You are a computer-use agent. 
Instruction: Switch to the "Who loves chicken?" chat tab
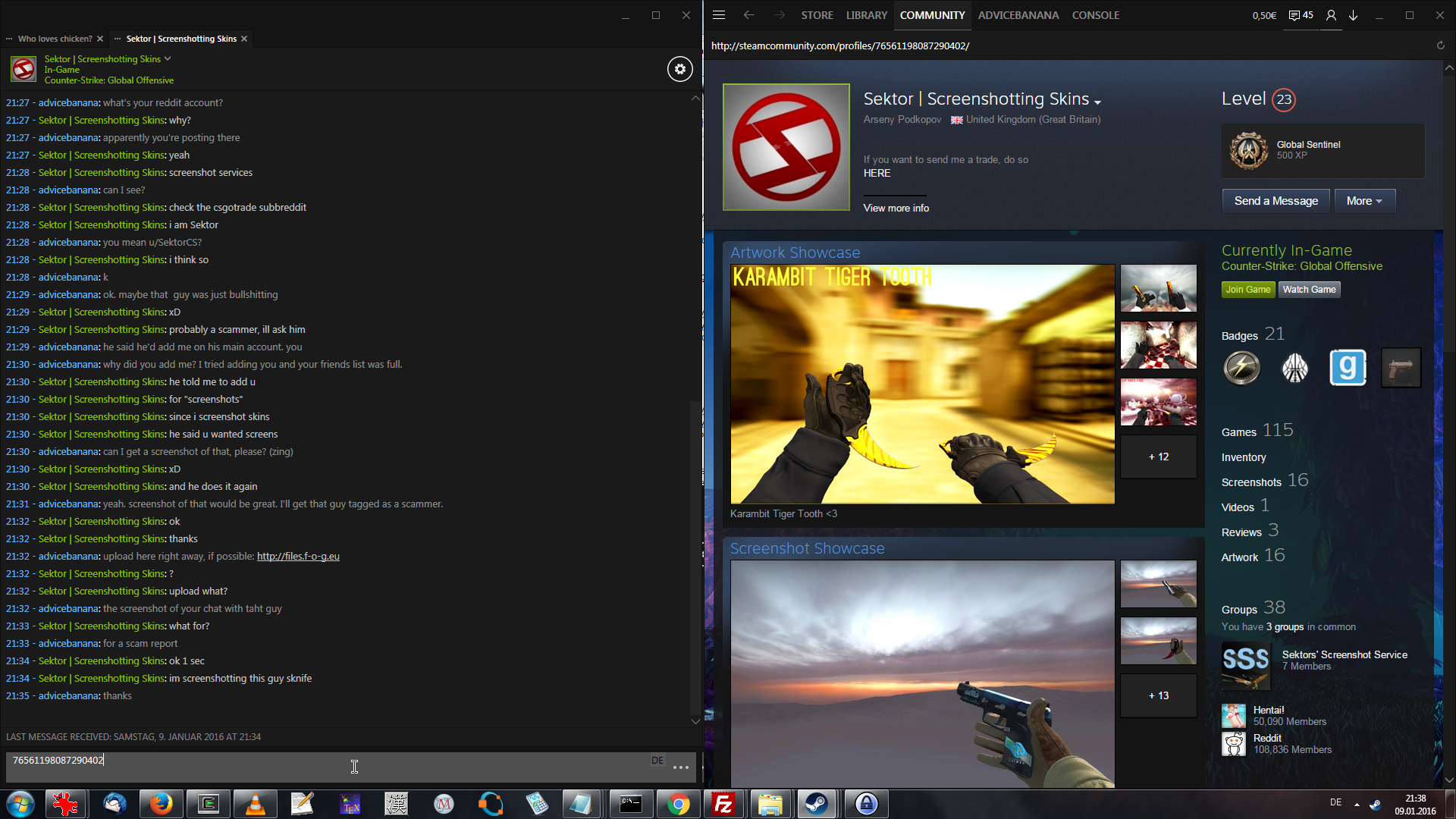click(x=55, y=39)
